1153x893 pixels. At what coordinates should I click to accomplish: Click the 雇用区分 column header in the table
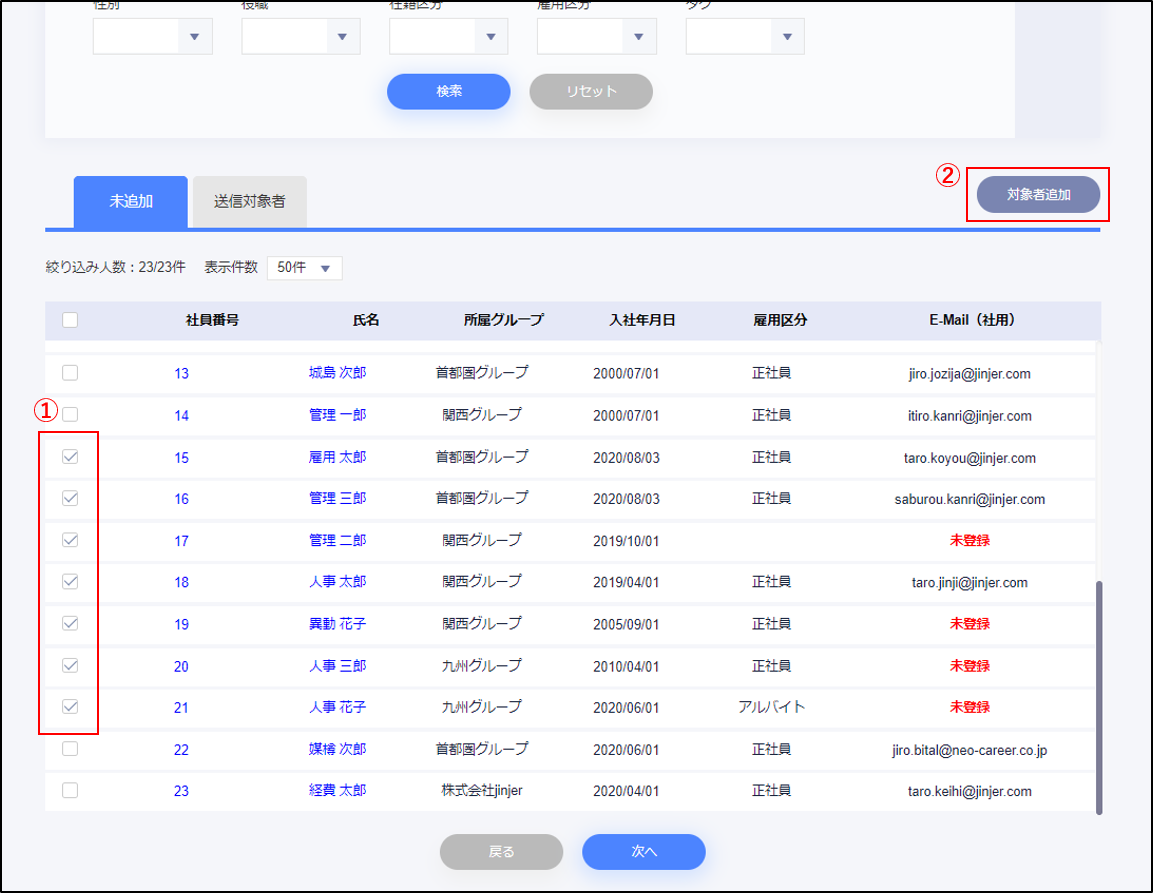click(x=780, y=320)
